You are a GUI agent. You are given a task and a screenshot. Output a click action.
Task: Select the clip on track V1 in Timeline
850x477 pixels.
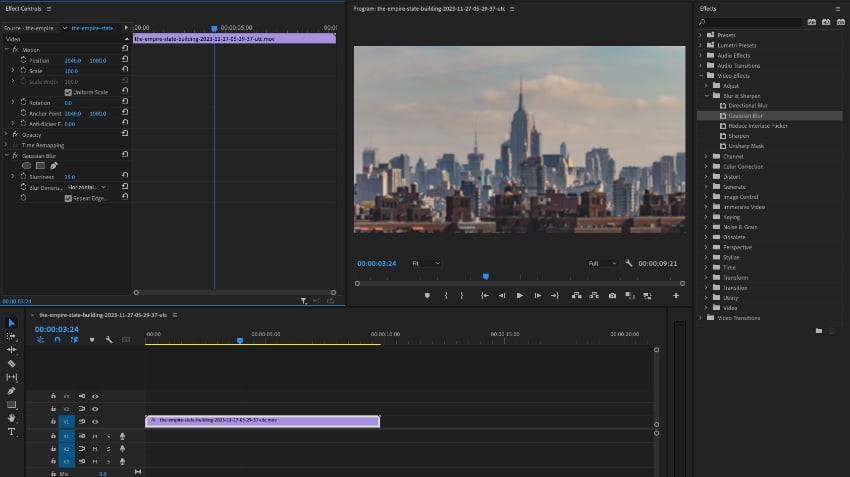point(262,421)
